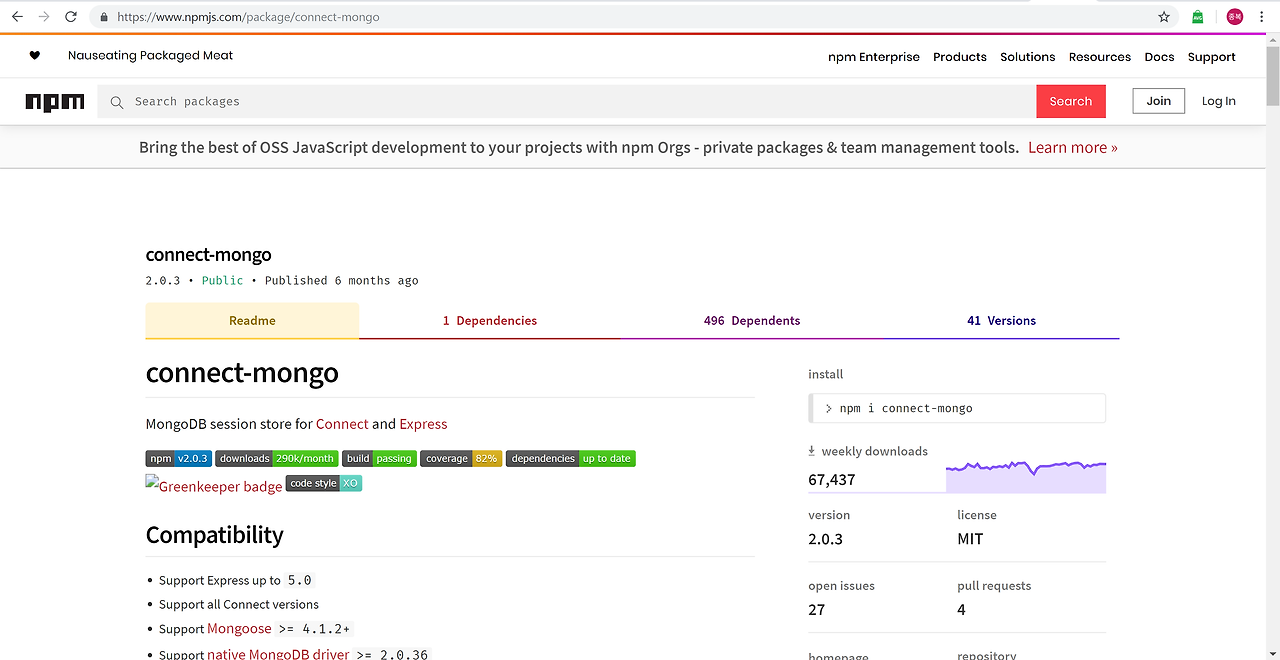Click the npm logo

(55, 102)
